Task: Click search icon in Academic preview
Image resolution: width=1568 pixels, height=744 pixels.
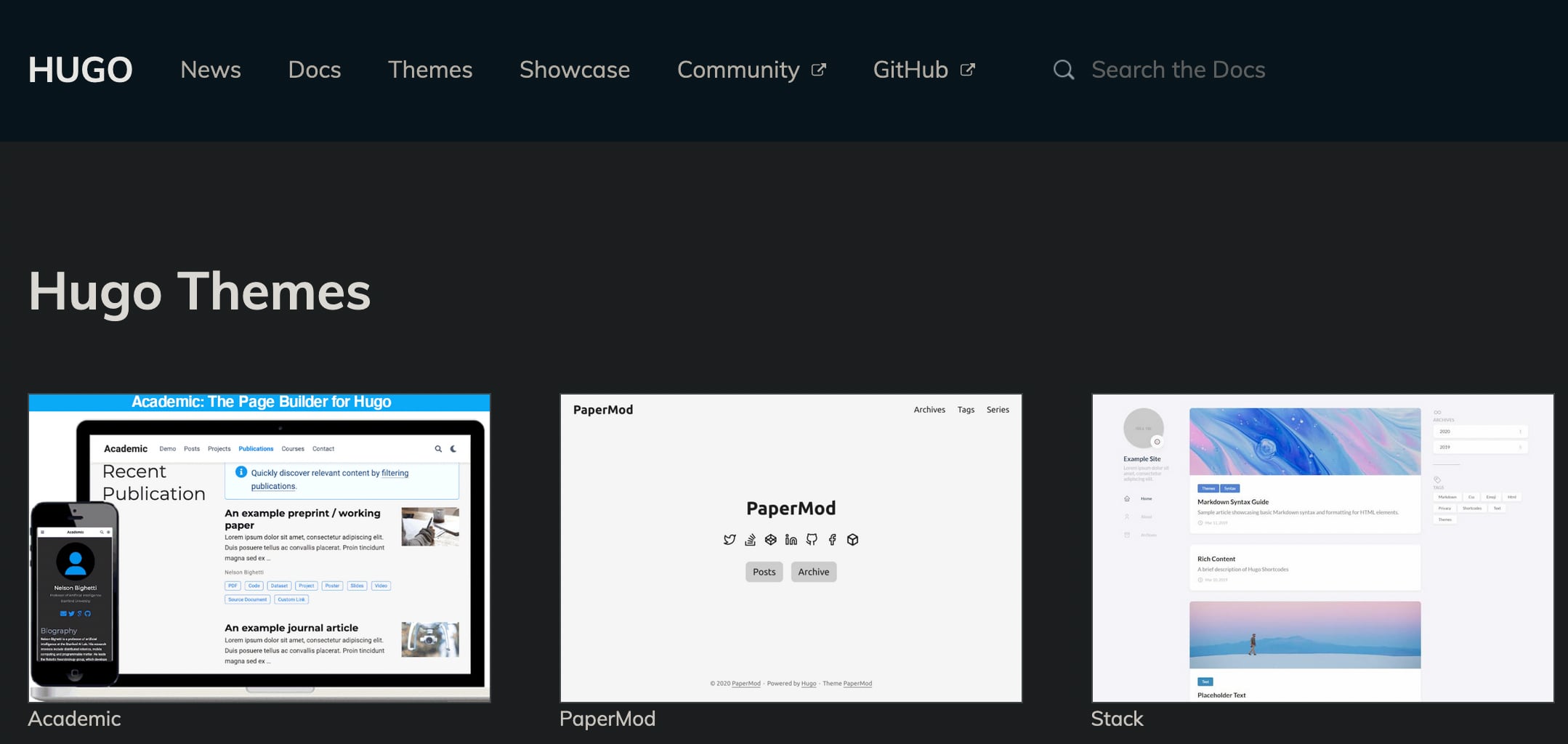Action: click(x=438, y=449)
